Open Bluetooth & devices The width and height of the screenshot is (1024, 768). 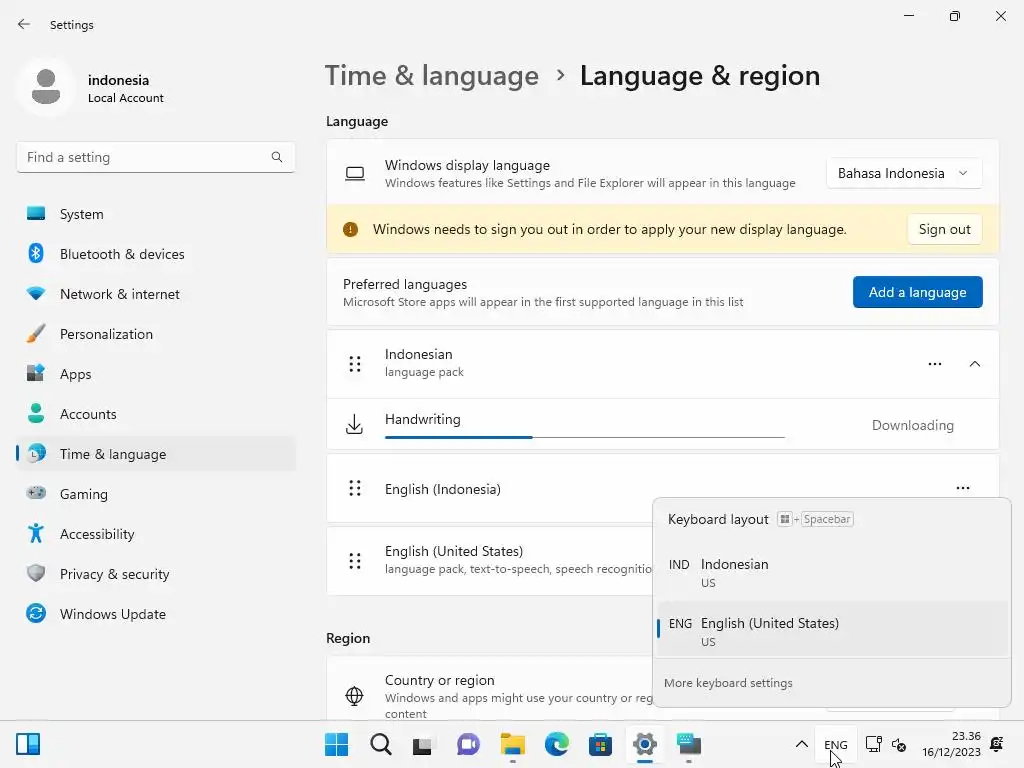(x=155, y=254)
